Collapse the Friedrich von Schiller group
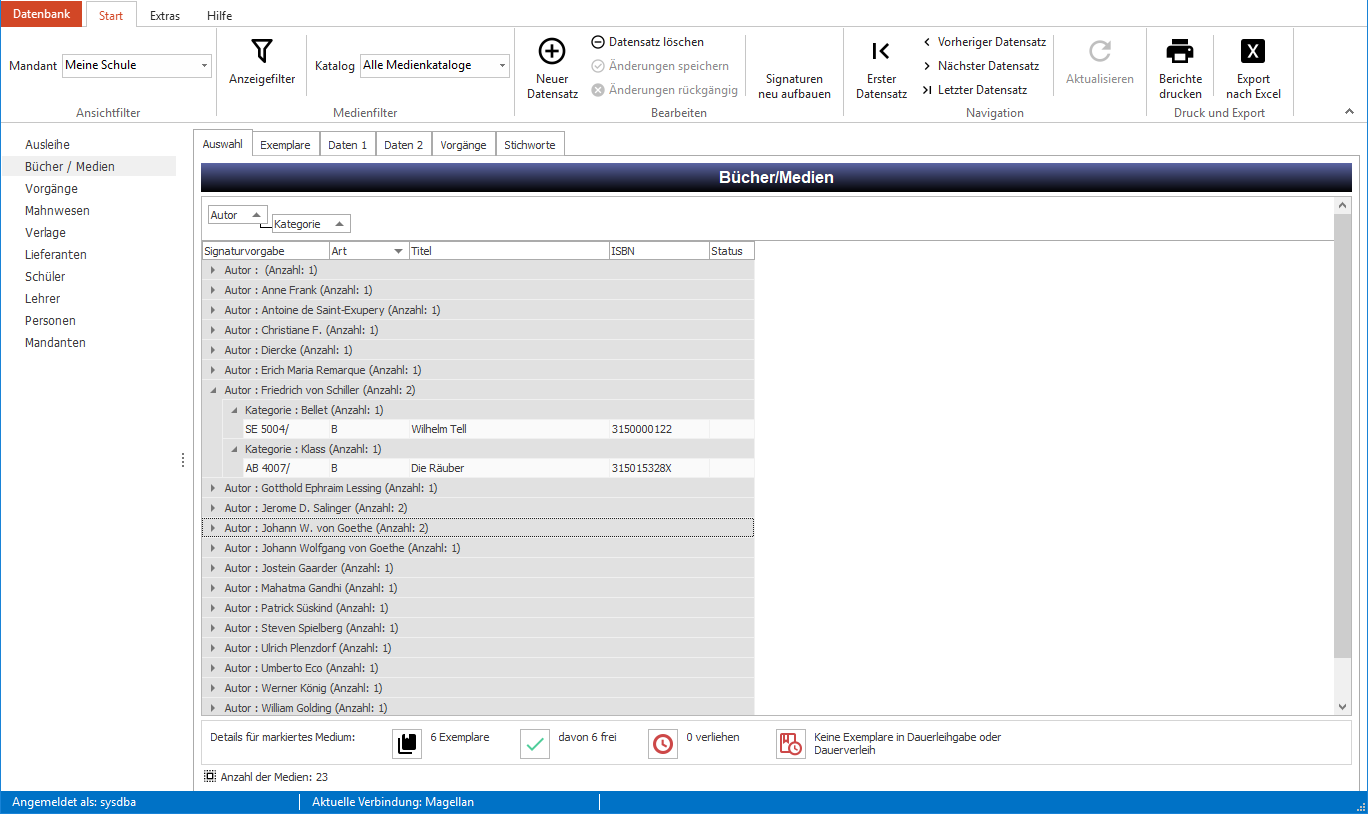 [x=211, y=390]
